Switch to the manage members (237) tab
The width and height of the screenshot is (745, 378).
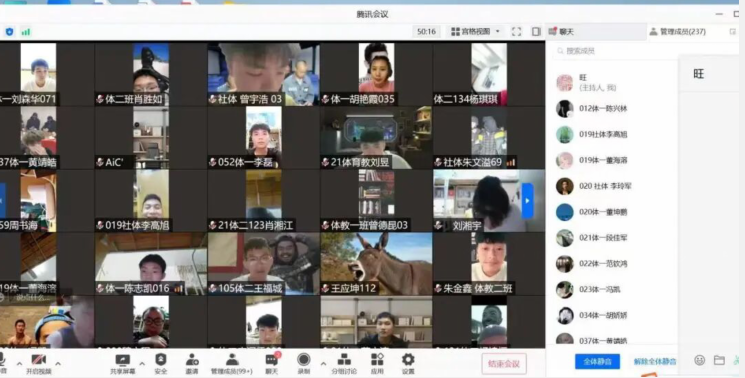point(678,32)
